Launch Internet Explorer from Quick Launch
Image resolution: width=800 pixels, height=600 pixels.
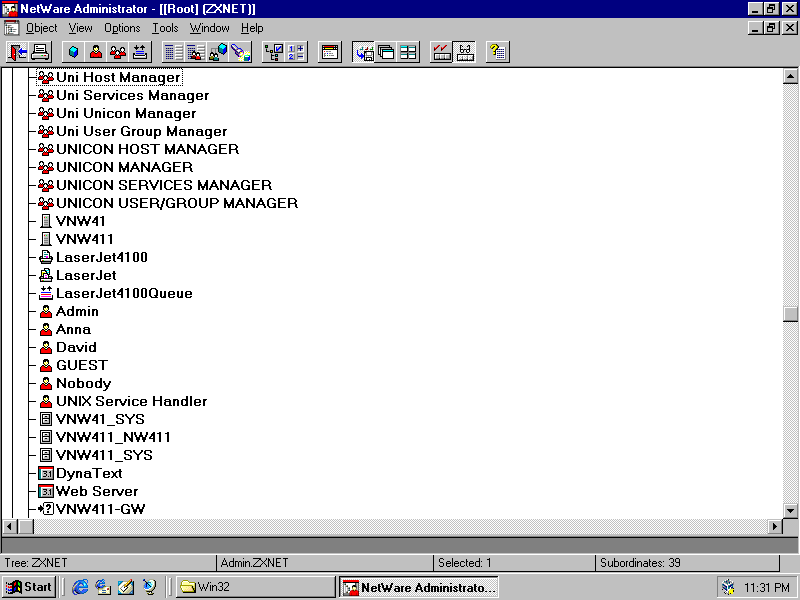80,587
